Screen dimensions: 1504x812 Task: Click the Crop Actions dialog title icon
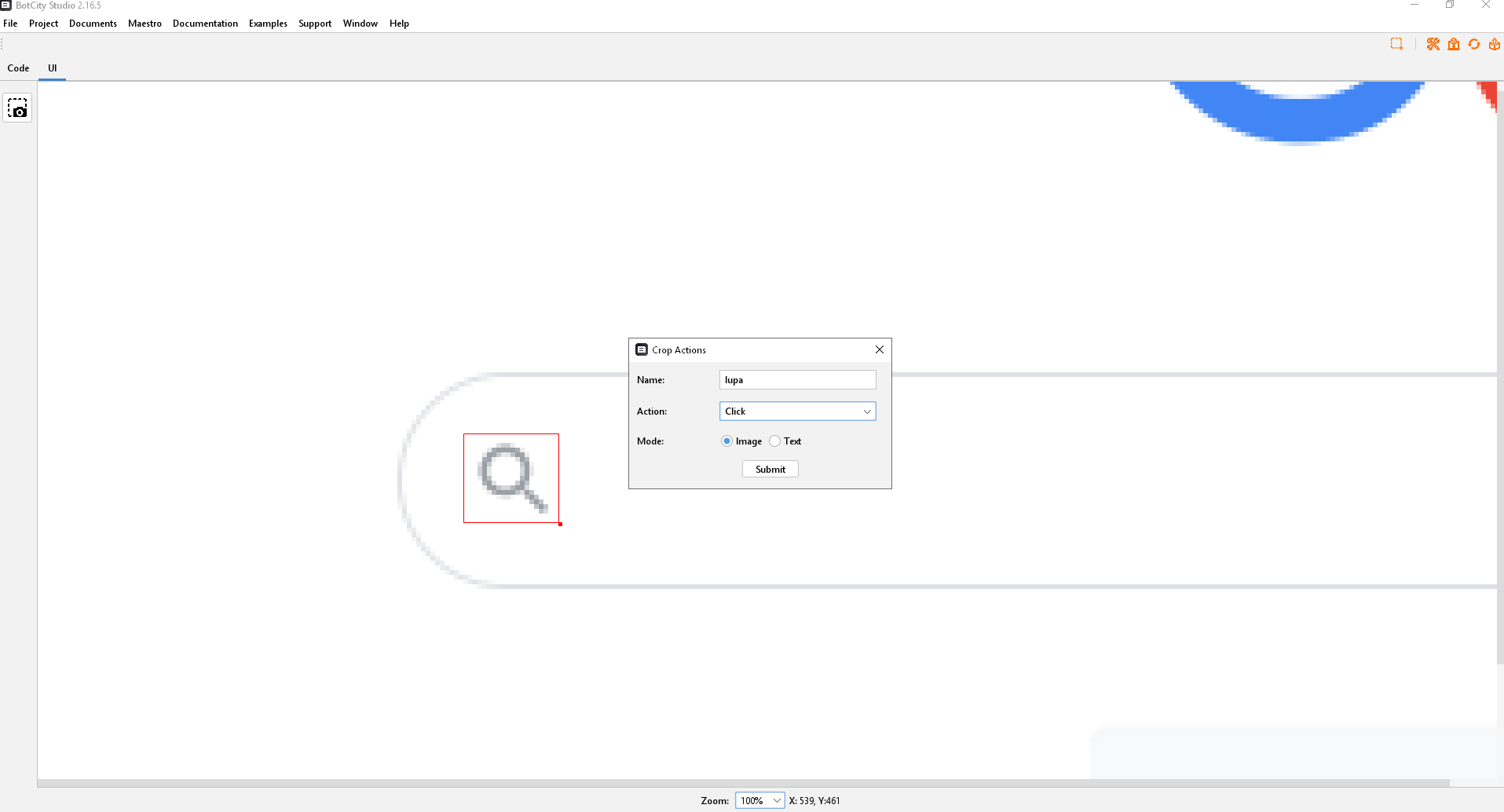pyautogui.click(x=642, y=349)
